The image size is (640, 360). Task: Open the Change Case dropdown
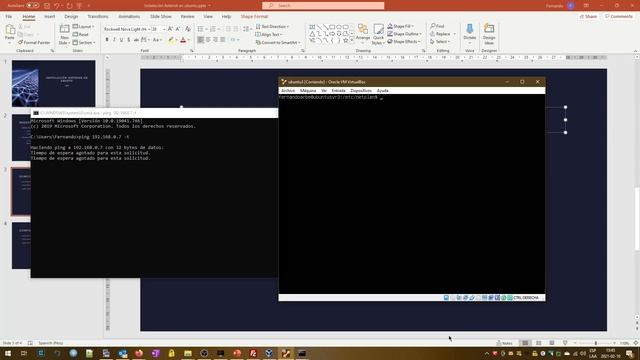(158, 40)
